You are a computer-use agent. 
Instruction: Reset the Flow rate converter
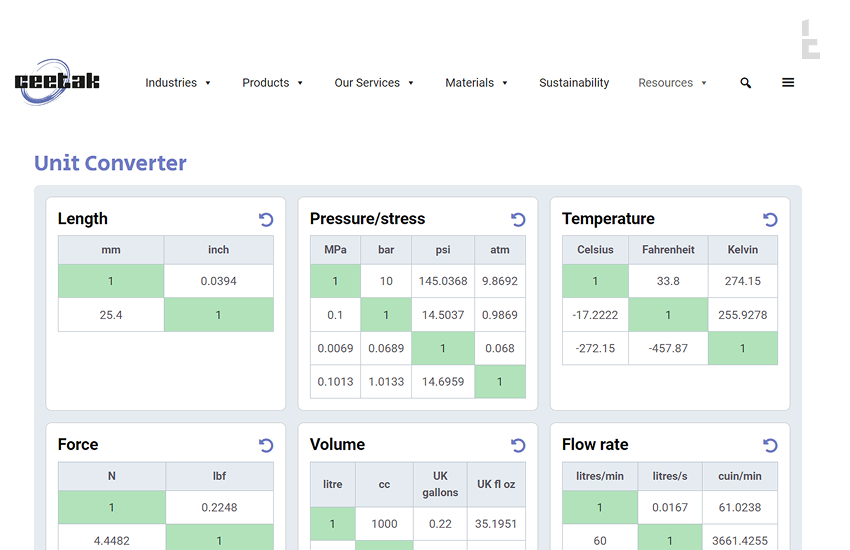point(770,445)
